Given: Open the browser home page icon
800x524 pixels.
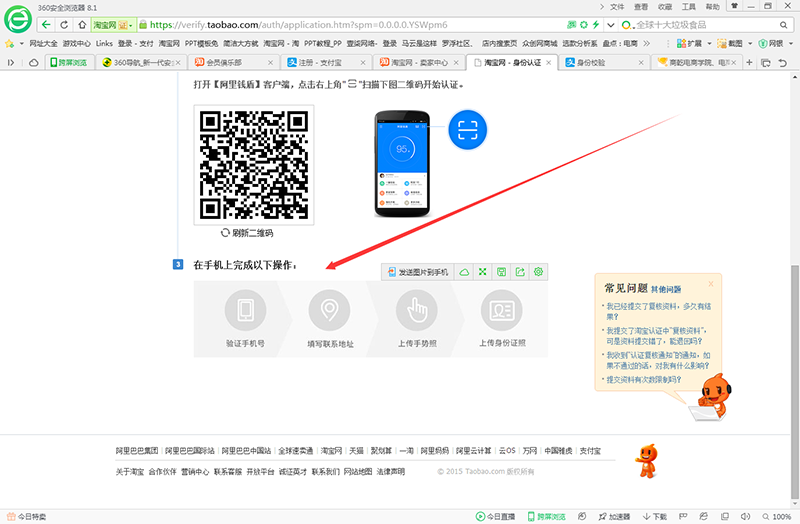Looking at the screenshot, I should coord(82,24).
